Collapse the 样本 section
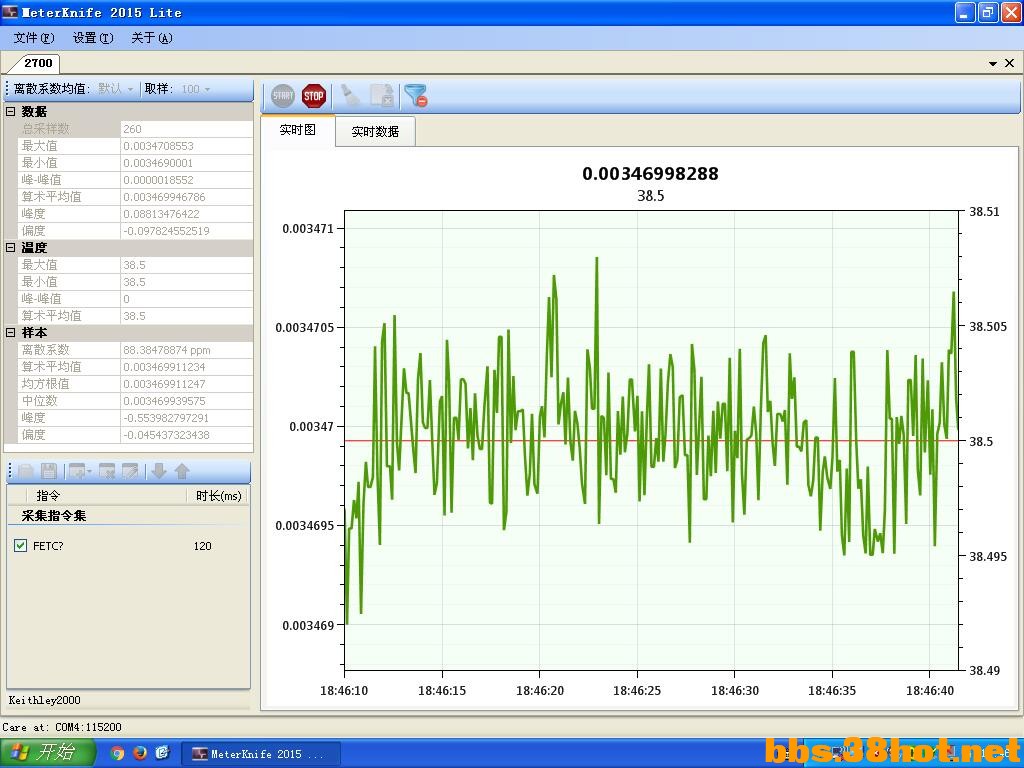Screen dimensions: 1024x768 10,332
